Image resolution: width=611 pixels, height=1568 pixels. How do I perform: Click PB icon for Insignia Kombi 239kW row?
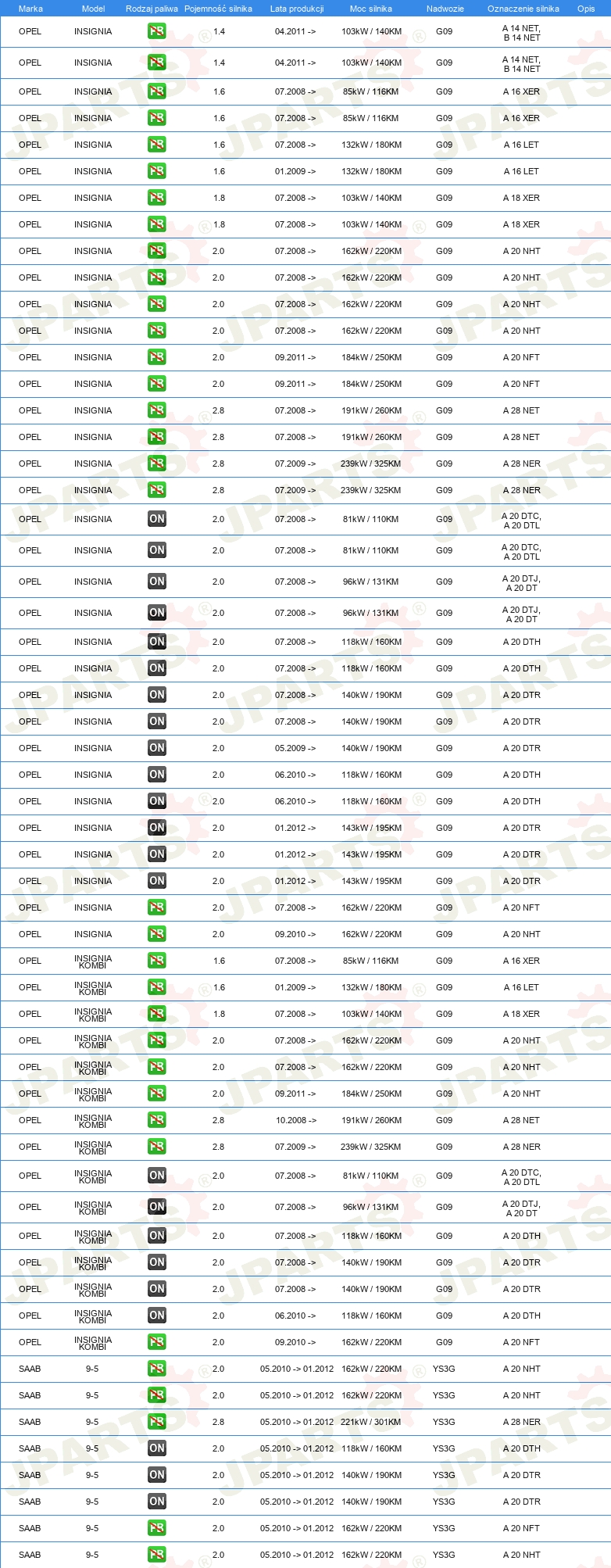157,1147
